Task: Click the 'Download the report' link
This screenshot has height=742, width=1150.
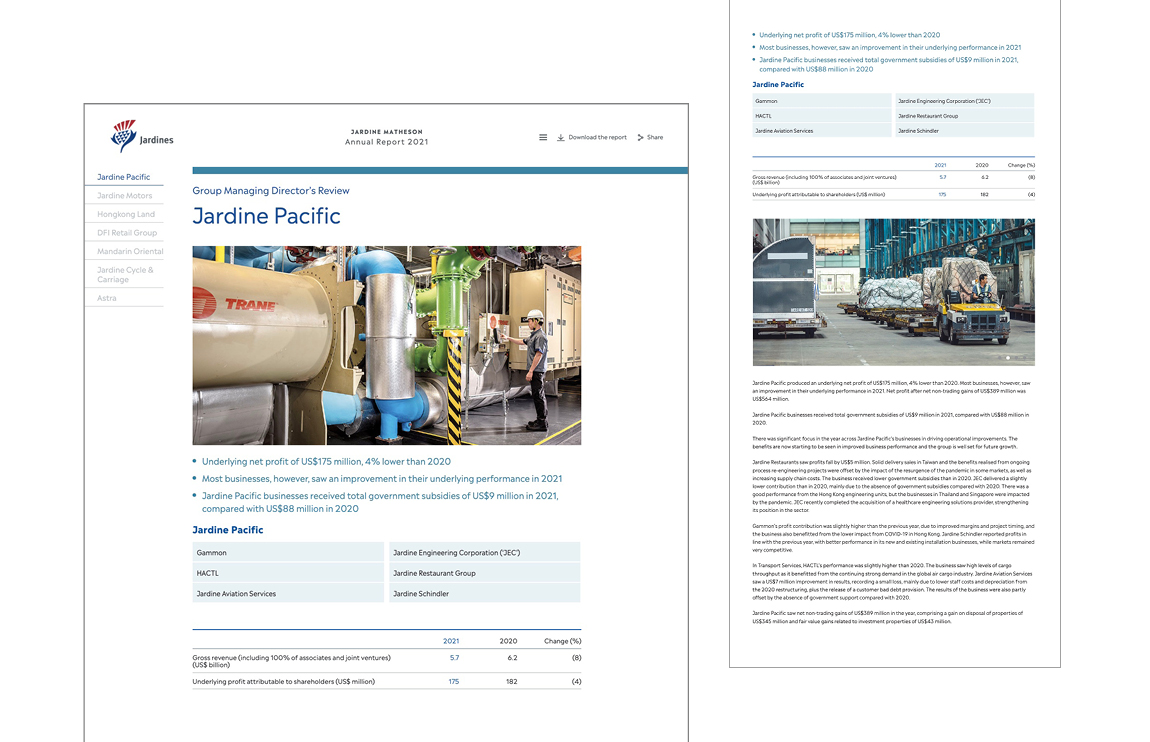Action: (597, 137)
